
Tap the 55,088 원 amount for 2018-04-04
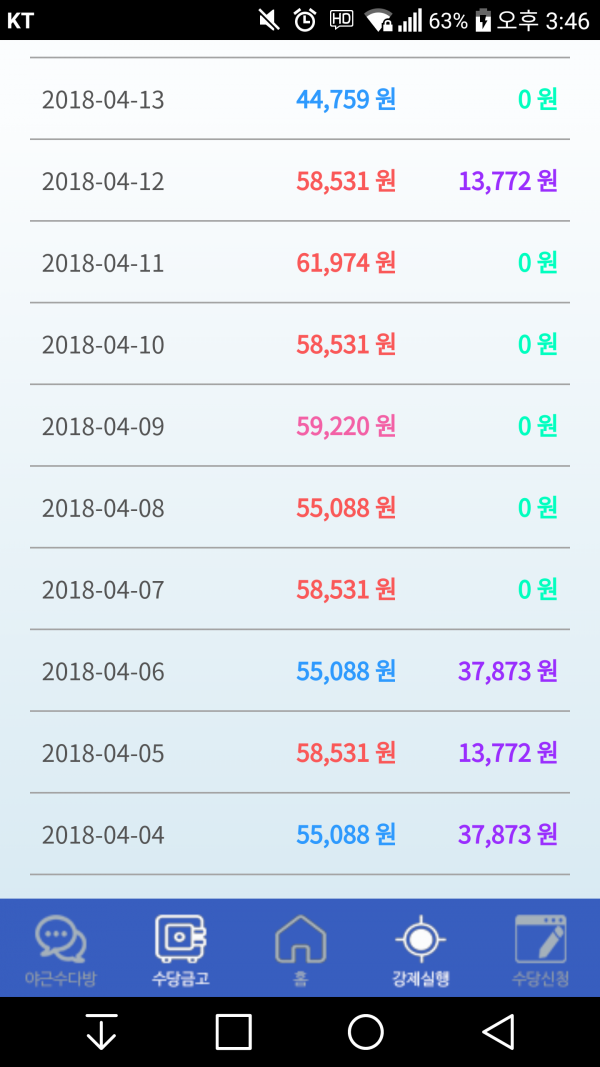point(346,834)
